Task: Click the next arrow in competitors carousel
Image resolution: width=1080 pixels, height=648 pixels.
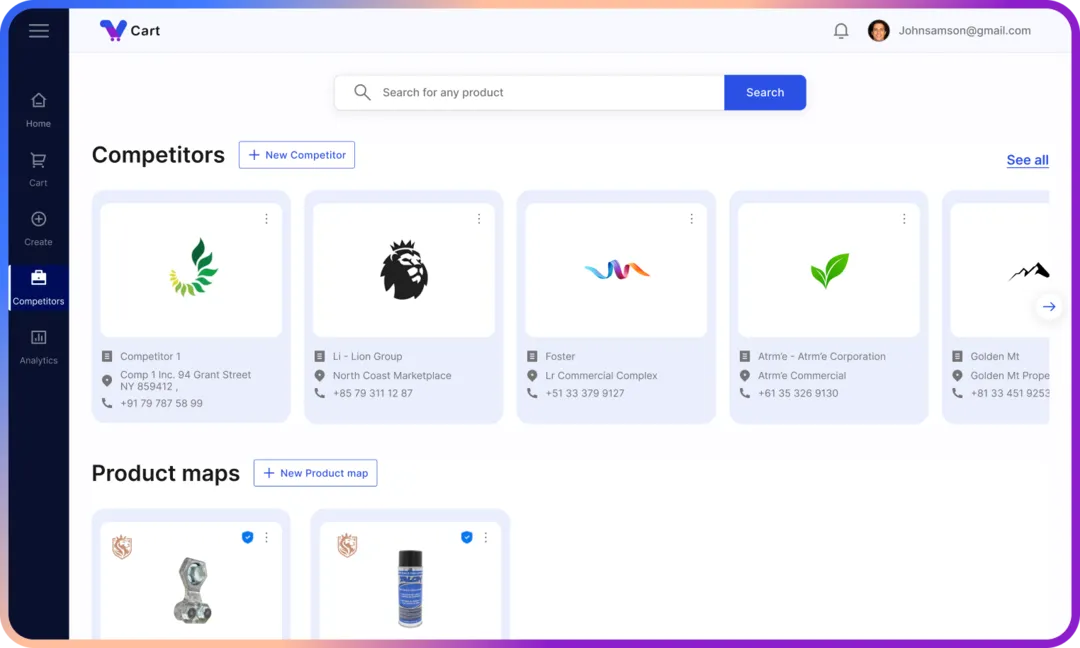Action: tap(1048, 306)
